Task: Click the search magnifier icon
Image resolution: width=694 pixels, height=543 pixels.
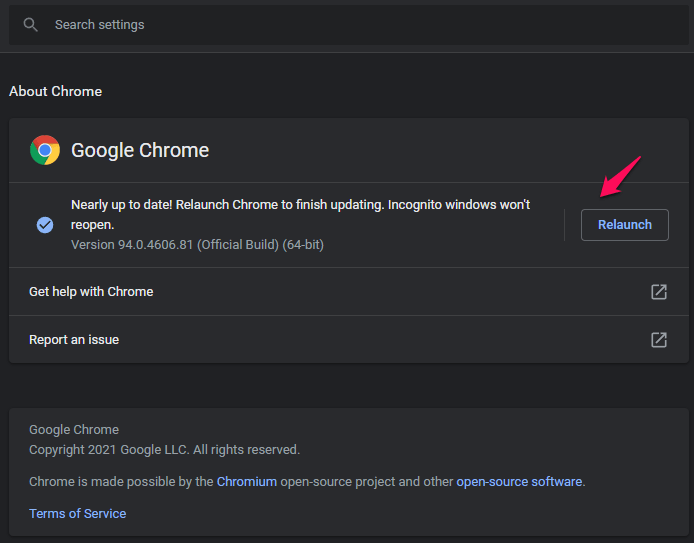Action: point(31,25)
